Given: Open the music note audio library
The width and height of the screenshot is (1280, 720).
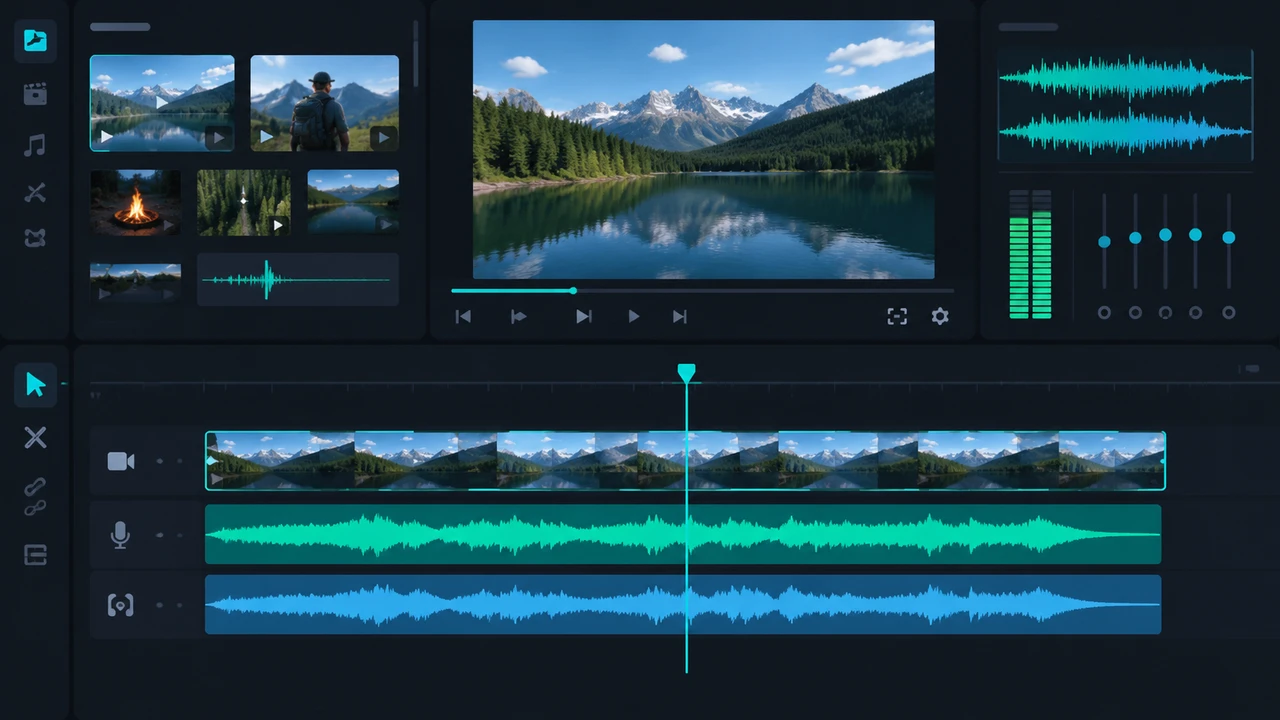Looking at the screenshot, I should click(35, 146).
